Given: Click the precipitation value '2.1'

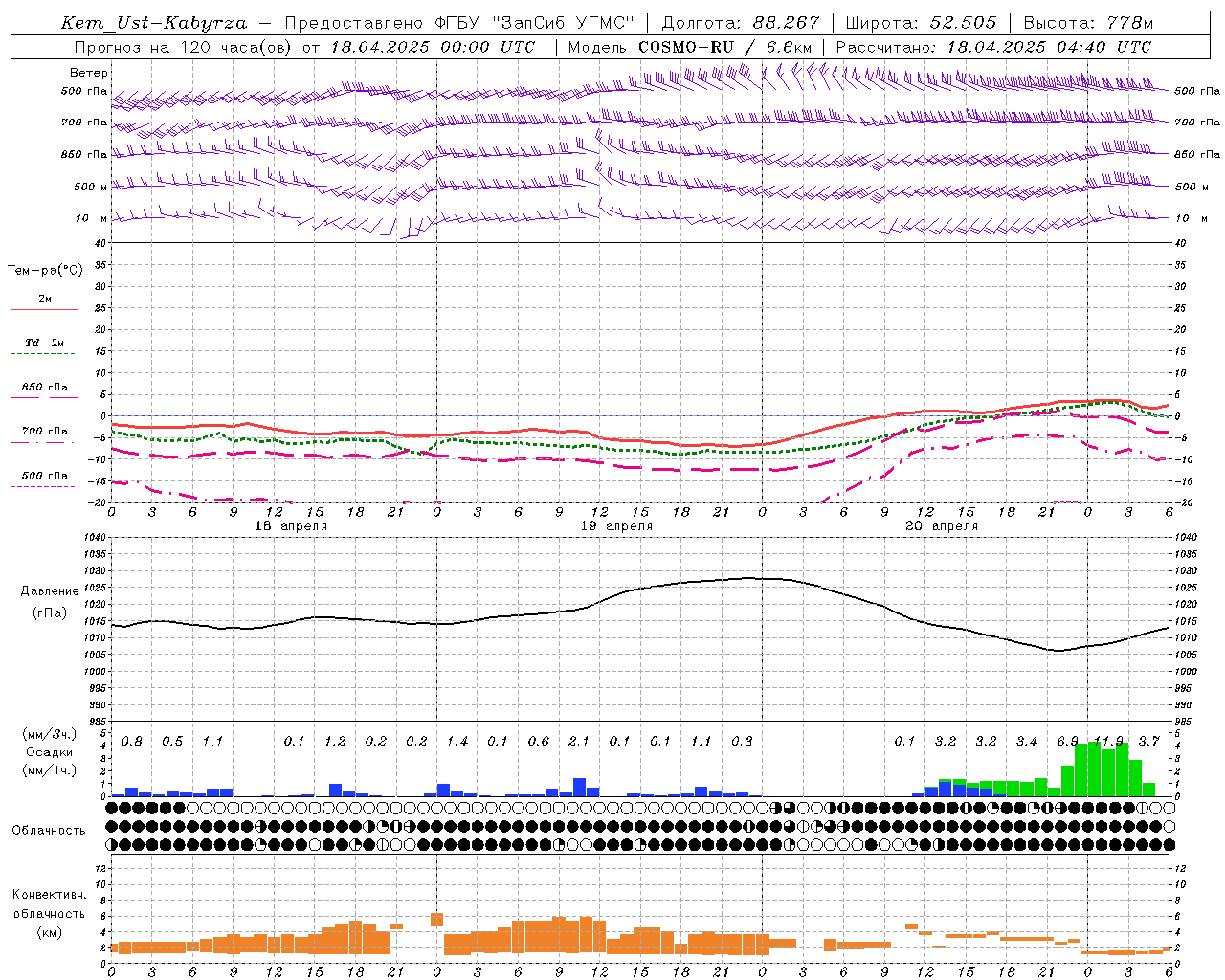Looking at the screenshot, I should click(x=579, y=742).
